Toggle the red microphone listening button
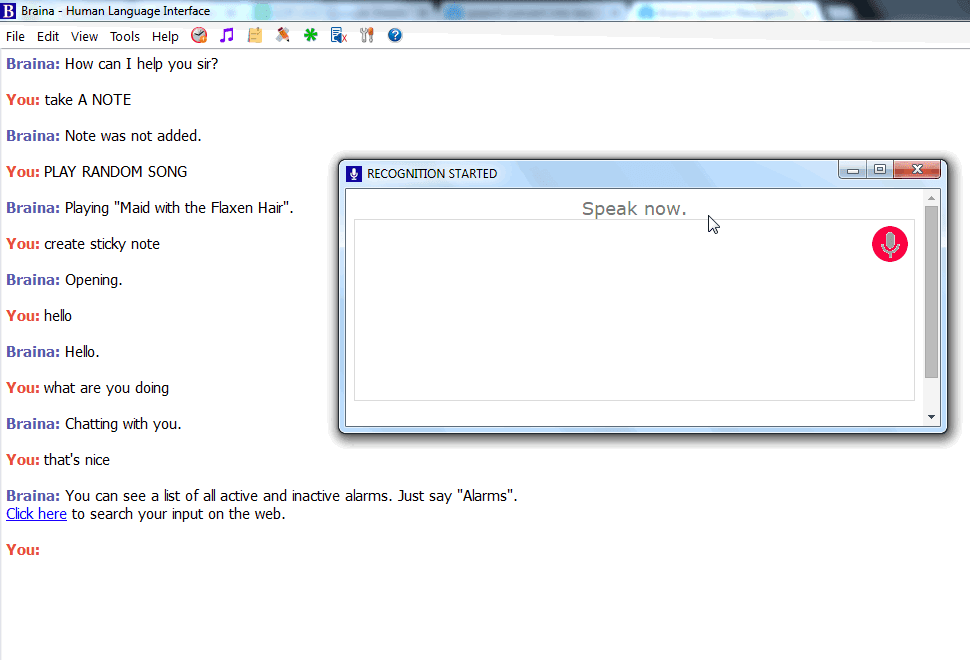970x660 pixels. (x=889, y=243)
